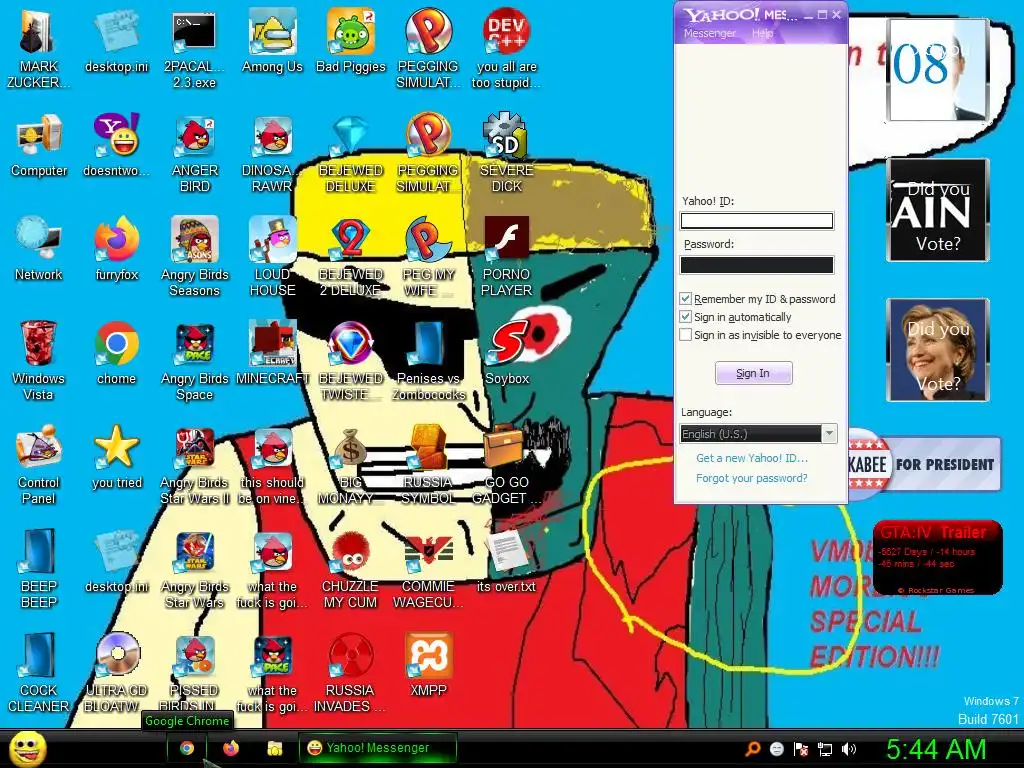Open the COCK CLEANER shortcut

pos(39,672)
